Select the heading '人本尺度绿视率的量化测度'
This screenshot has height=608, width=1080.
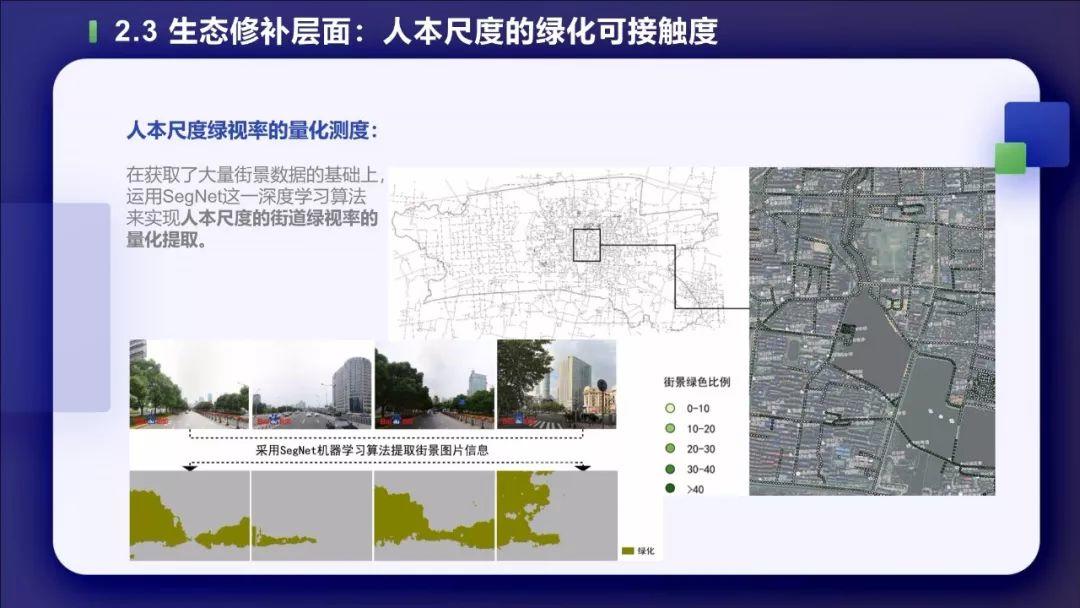249,131
